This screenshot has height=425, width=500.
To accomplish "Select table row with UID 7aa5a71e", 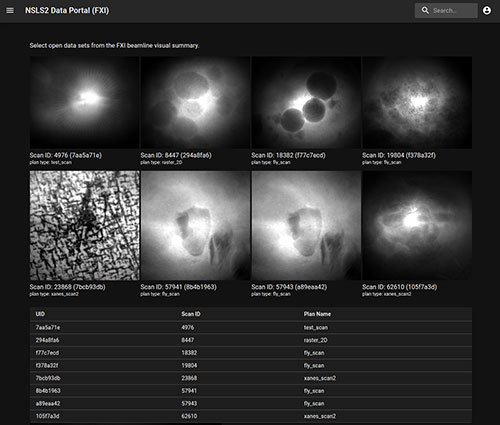I will 251,327.
